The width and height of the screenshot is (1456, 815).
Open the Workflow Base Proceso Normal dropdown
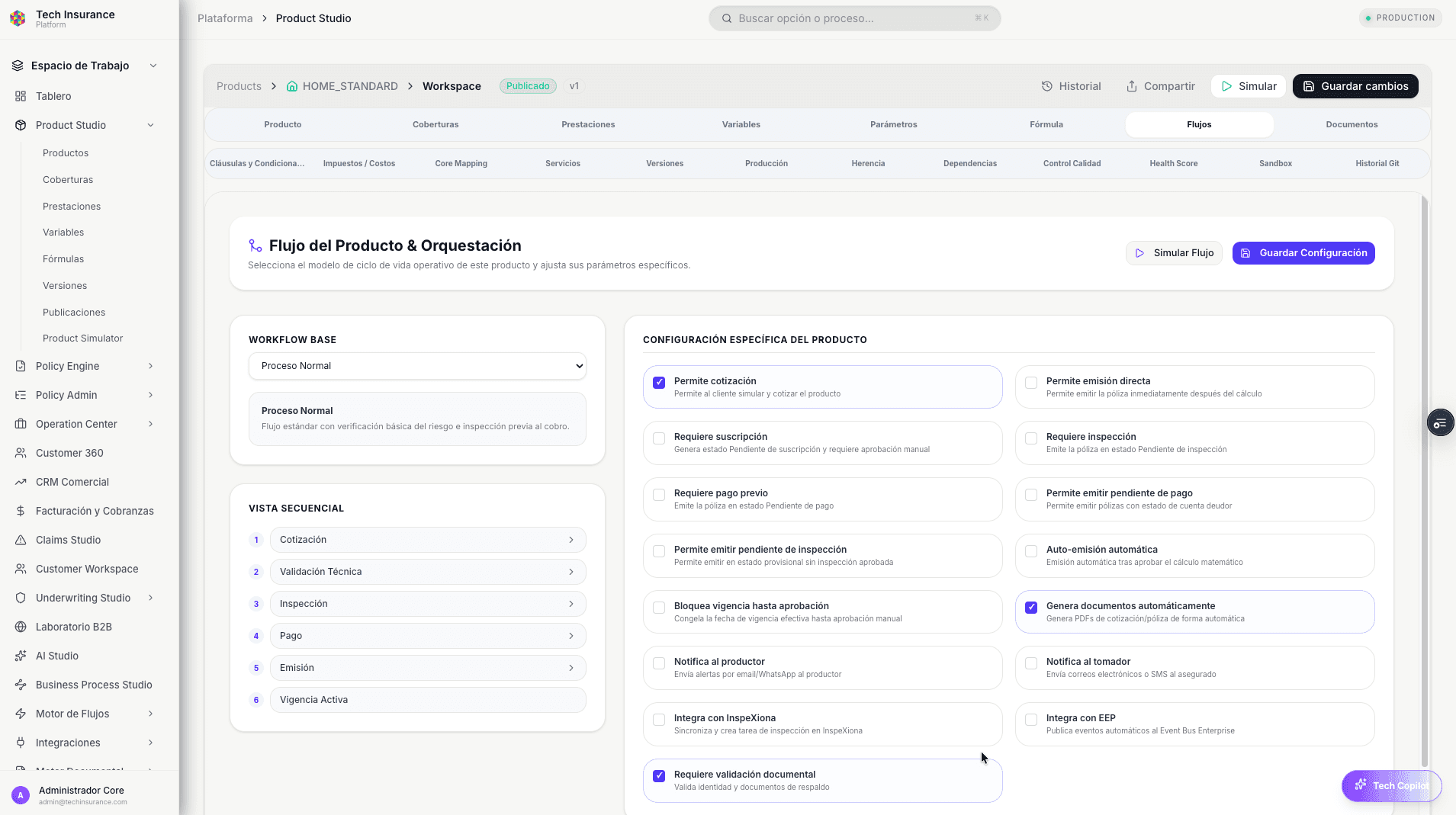417,366
